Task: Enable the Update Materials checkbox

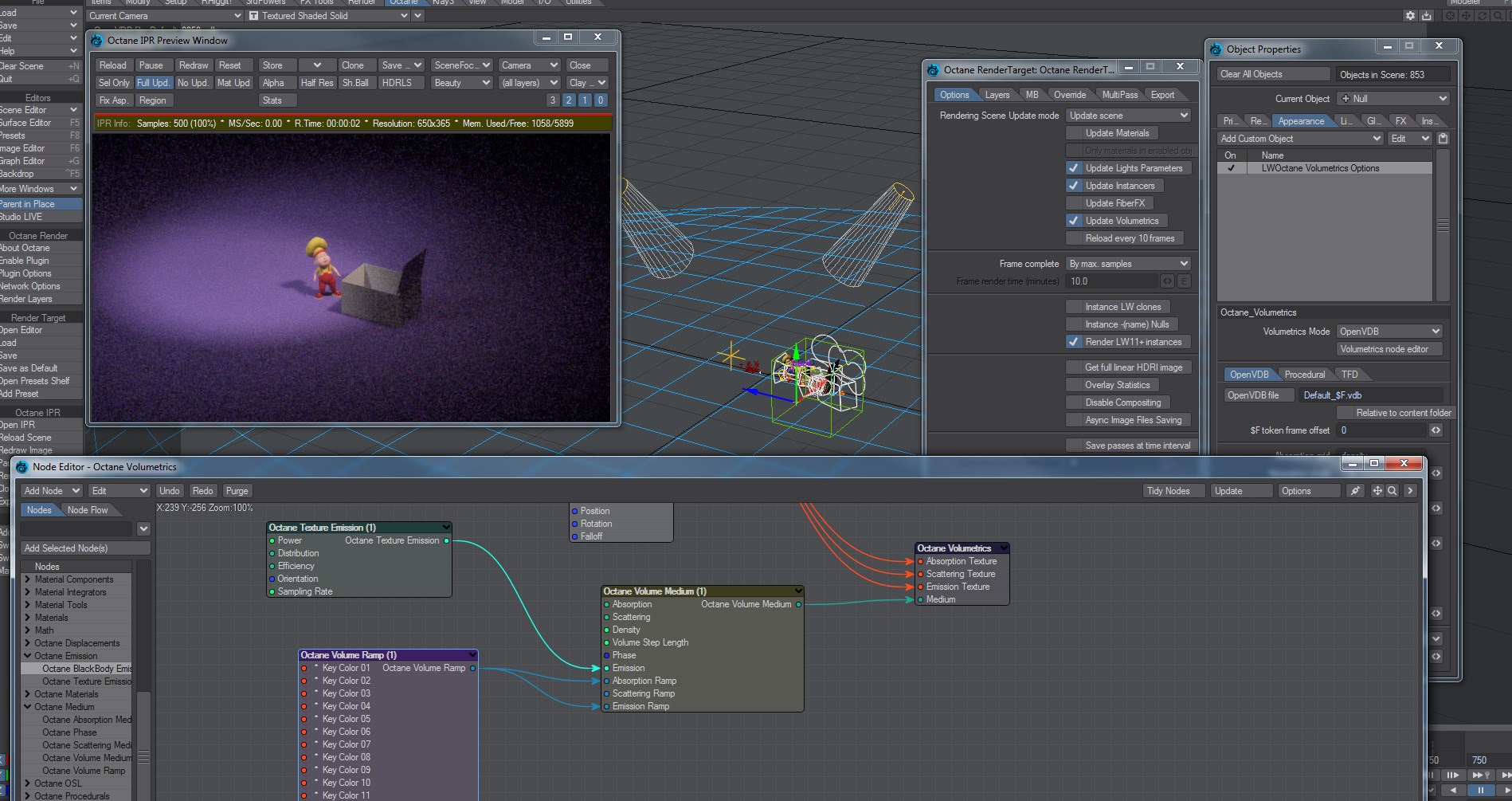Action: click(1074, 133)
